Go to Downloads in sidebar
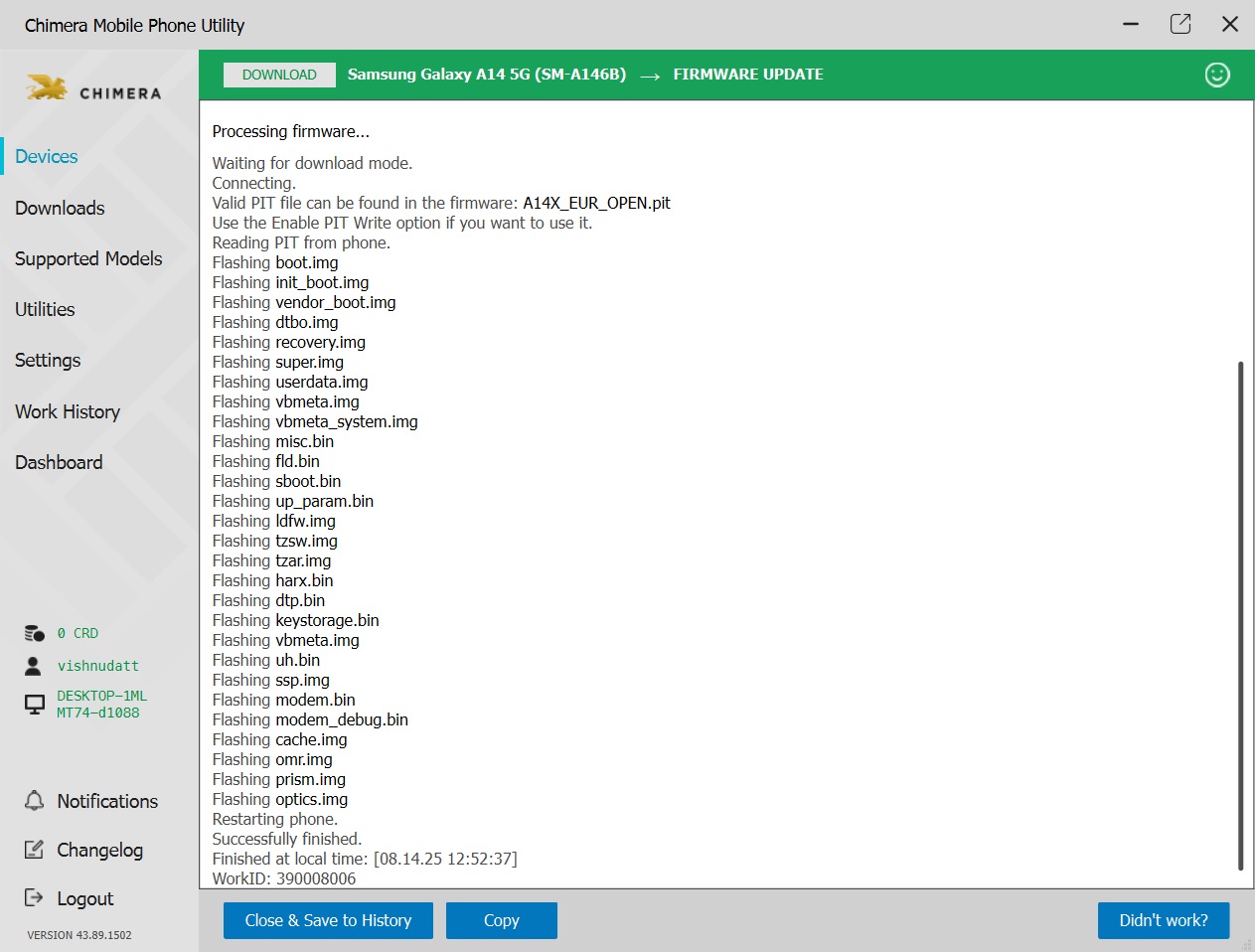Image resolution: width=1255 pixels, height=952 pixels. (60, 208)
